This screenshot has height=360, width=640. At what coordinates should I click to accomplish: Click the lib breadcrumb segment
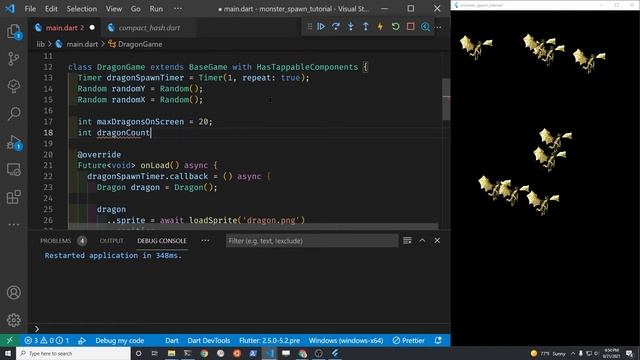click(40, 44)
